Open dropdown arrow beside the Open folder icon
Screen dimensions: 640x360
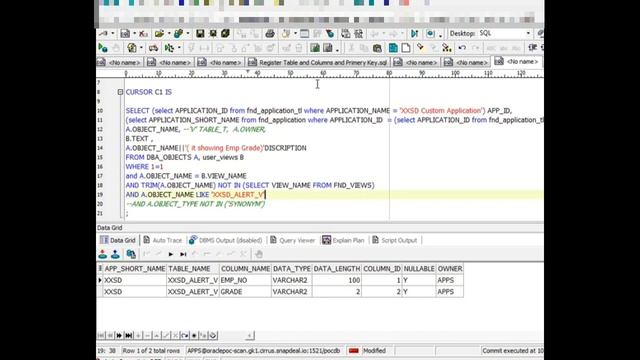(168, 34)
